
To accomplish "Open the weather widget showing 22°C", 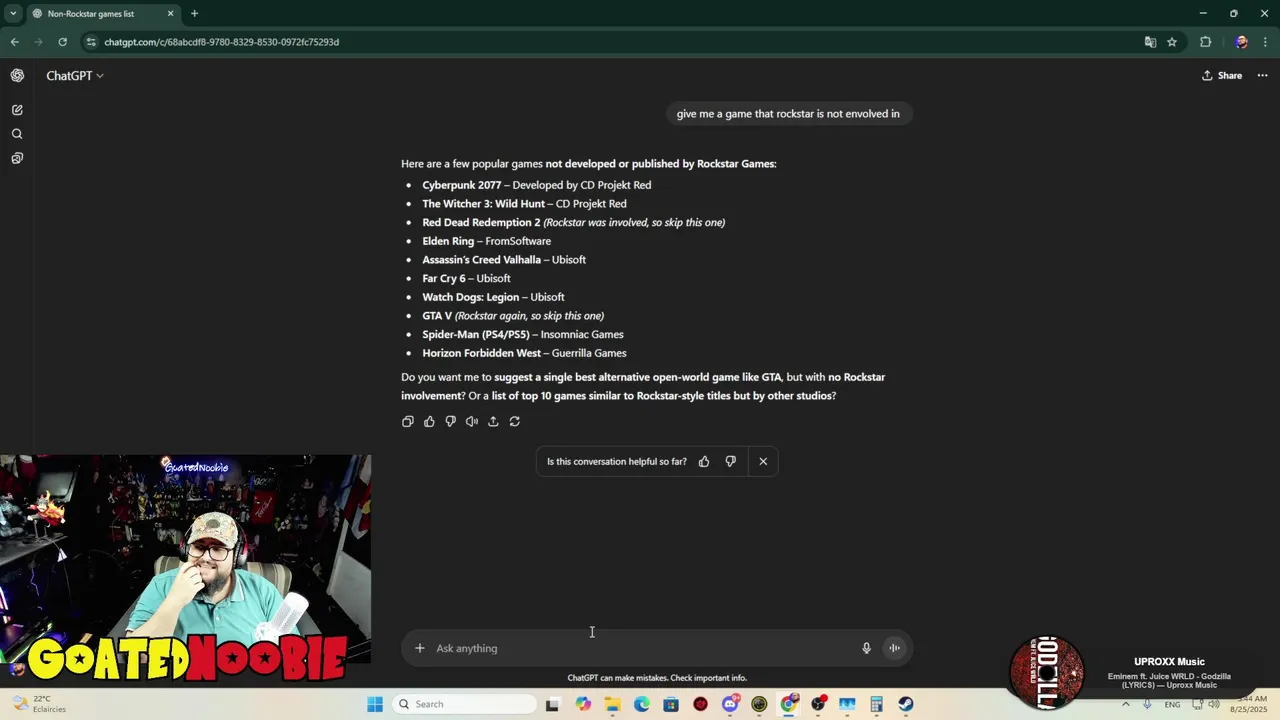I will coord(38,704).
